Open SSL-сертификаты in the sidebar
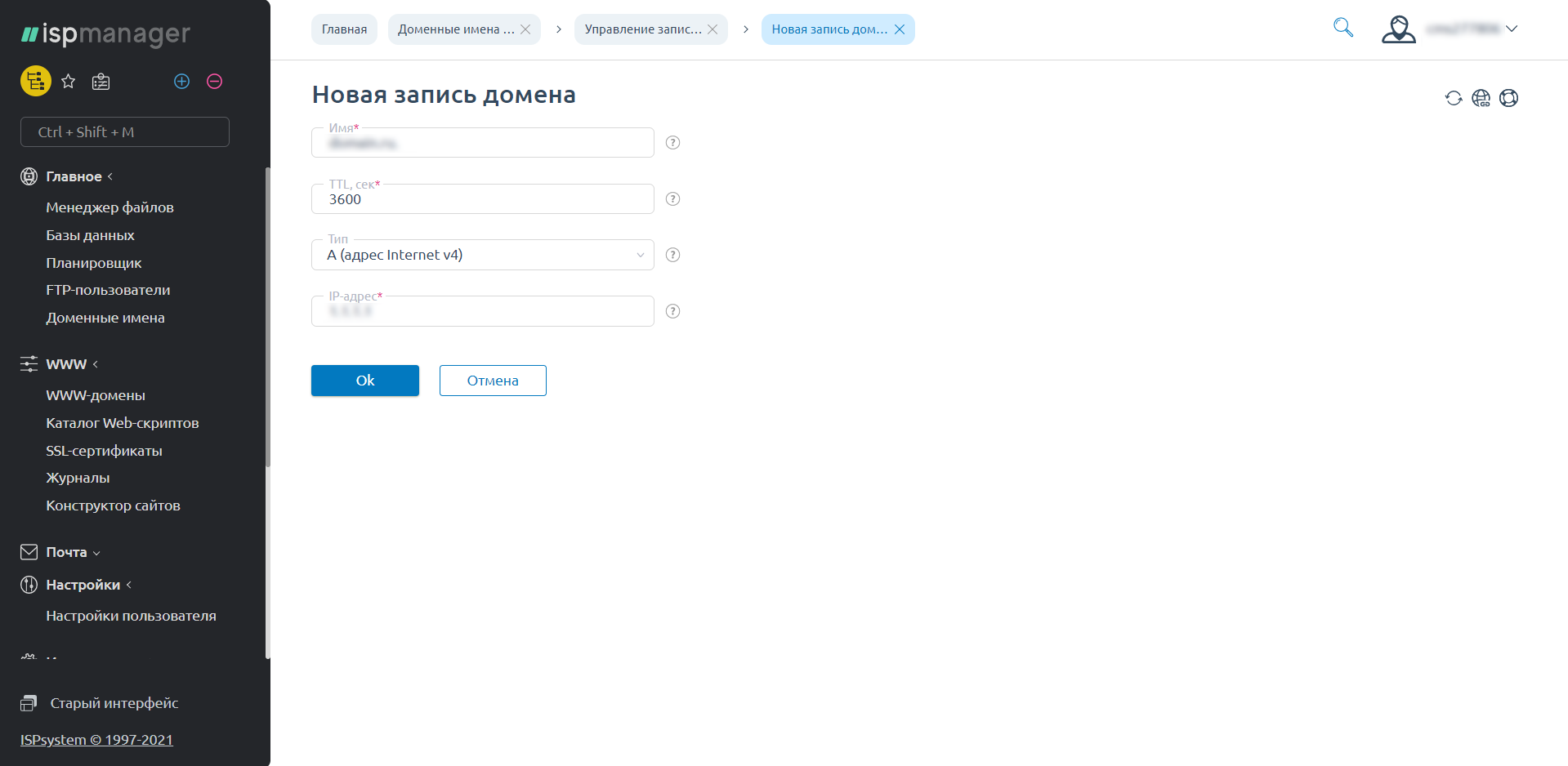The width and height of the screenshot is (1568, 766). point(104,451)
